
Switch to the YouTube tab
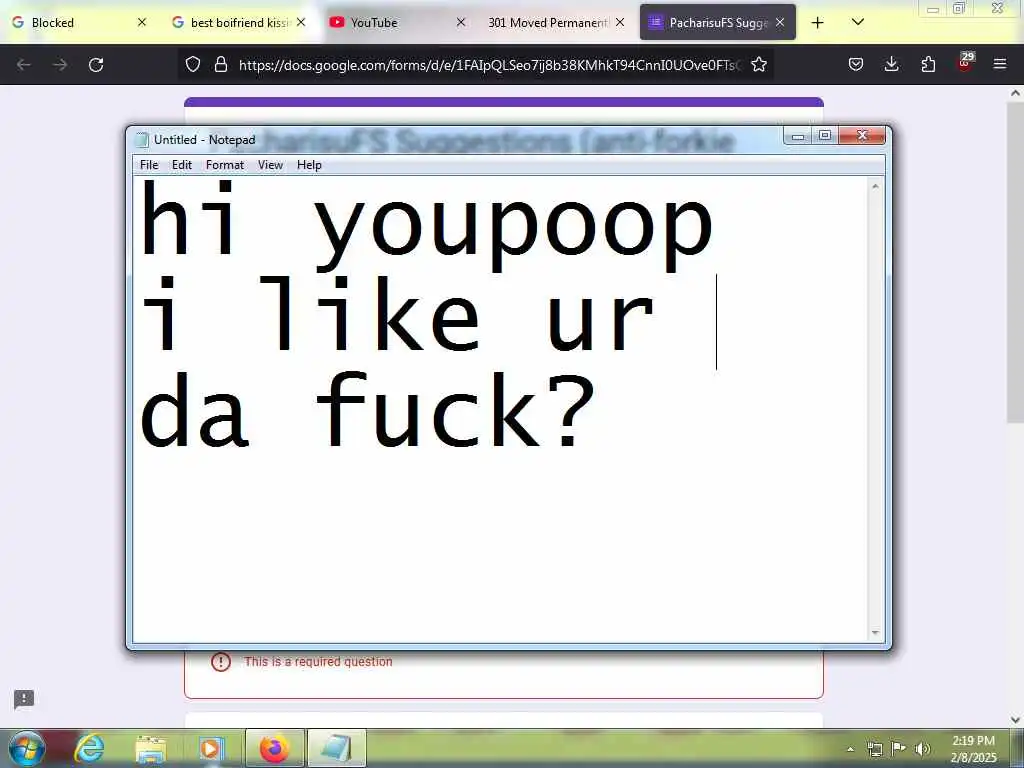coord(397,22)
